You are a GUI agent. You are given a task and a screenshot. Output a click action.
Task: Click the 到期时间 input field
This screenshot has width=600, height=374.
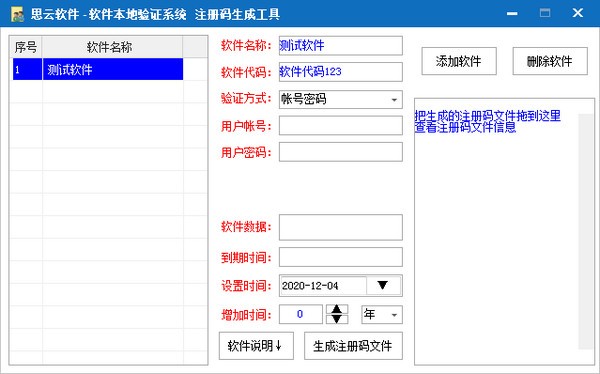[x=341, y=257]
